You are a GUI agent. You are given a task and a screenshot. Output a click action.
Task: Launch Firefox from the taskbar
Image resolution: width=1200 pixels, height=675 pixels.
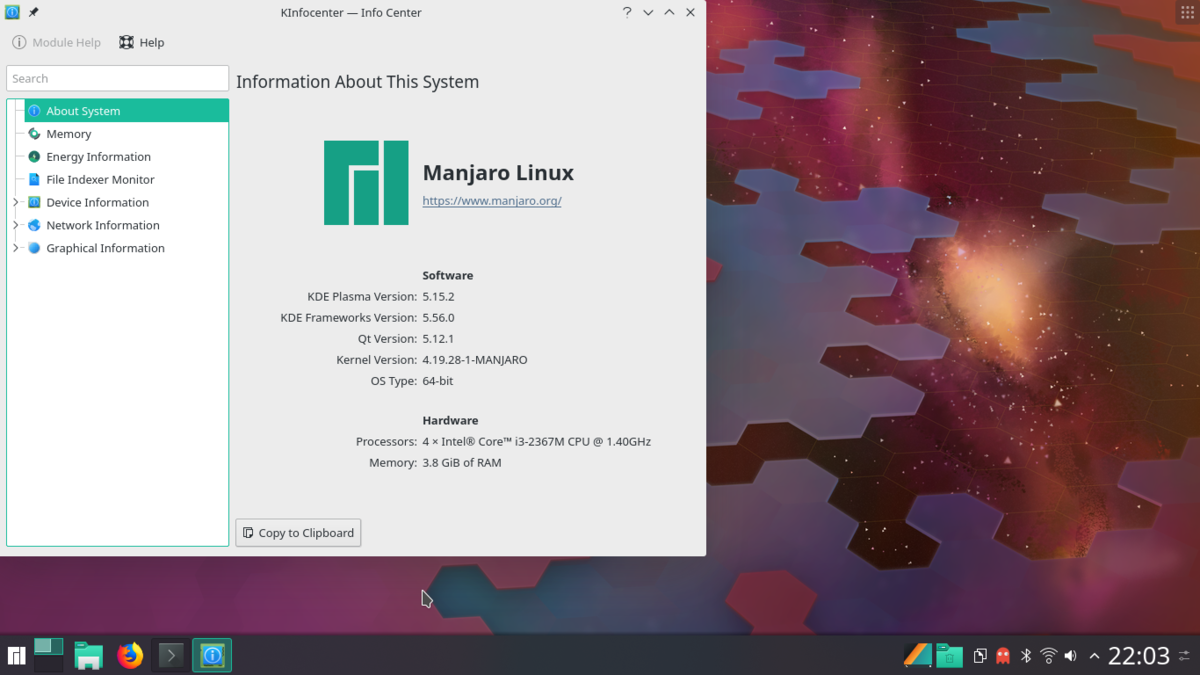pos(130,656)
